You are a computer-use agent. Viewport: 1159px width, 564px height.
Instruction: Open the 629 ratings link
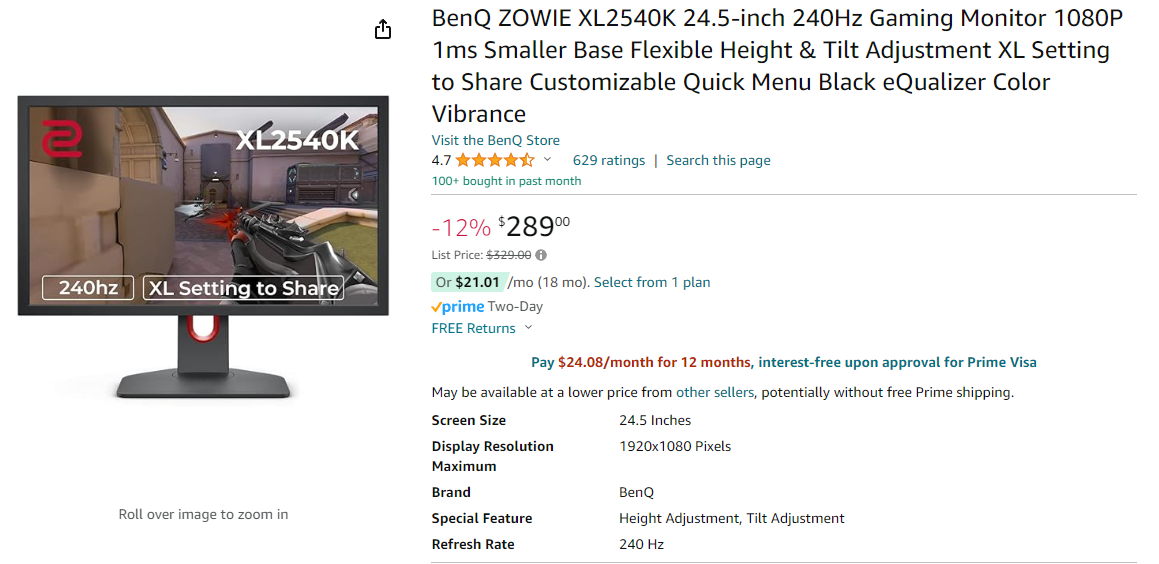pyautogui.click(x=608, y=160)
